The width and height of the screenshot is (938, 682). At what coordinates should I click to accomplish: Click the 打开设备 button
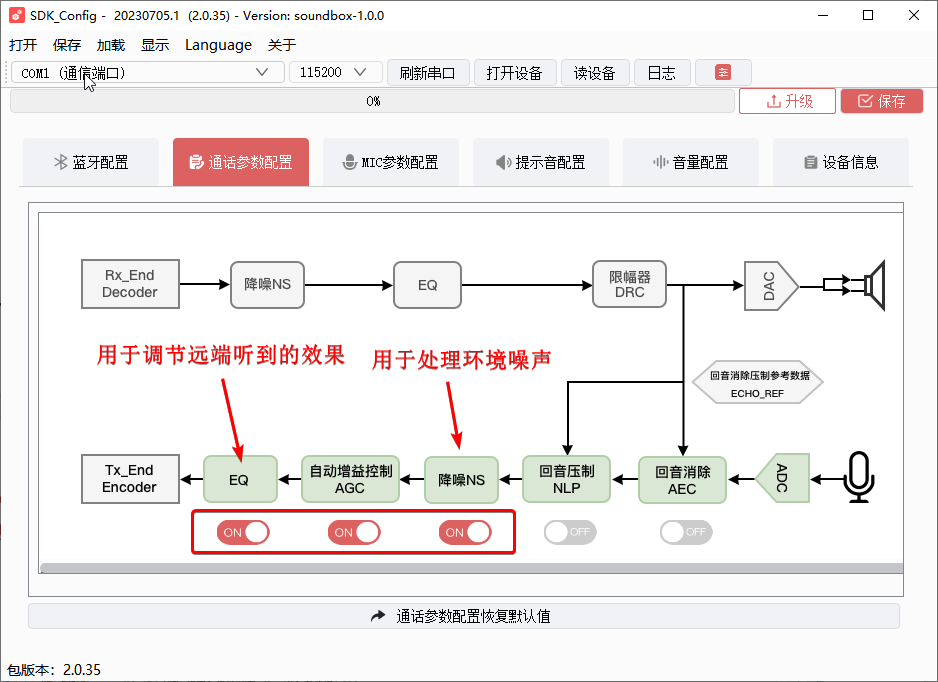(x=515, y=73)
